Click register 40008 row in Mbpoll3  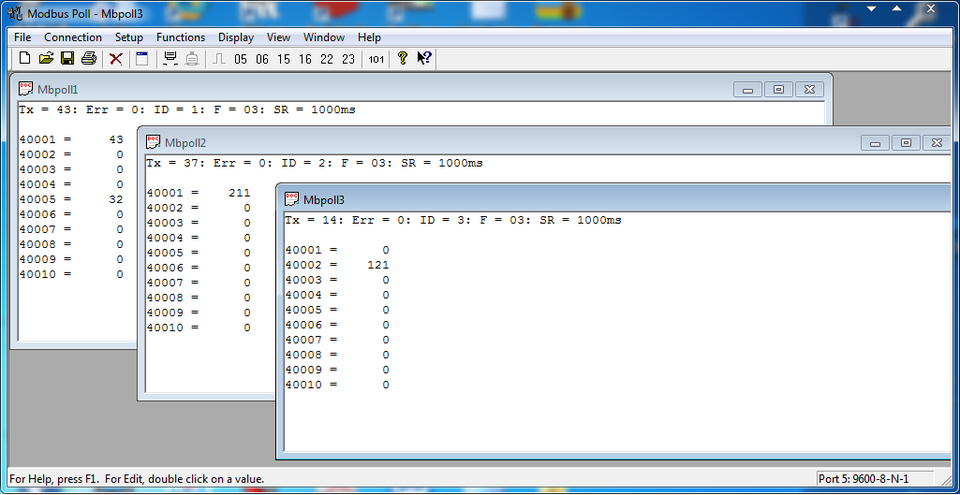pos(337,355)
